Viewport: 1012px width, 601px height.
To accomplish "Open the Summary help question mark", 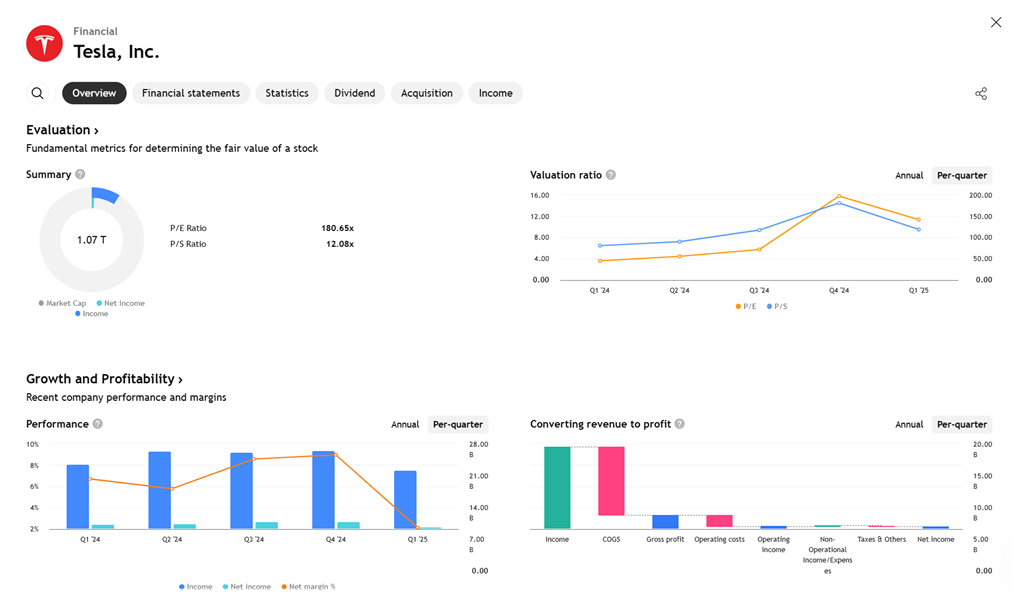I will point(80,174).
